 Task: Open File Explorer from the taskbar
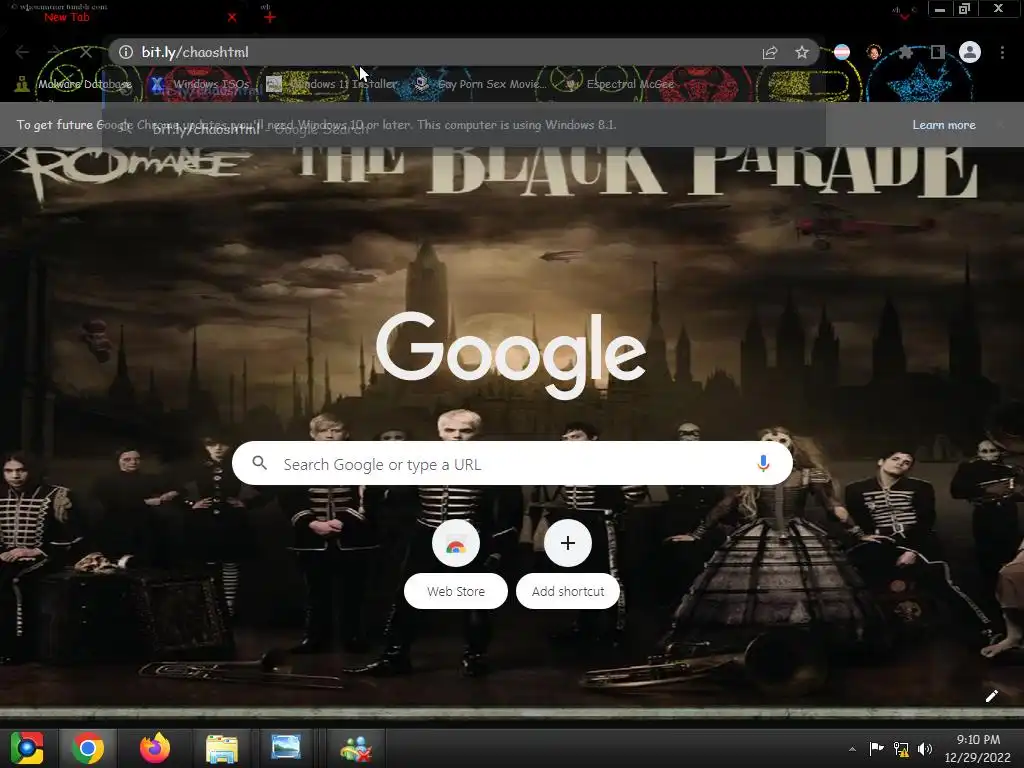coord(222,748)
